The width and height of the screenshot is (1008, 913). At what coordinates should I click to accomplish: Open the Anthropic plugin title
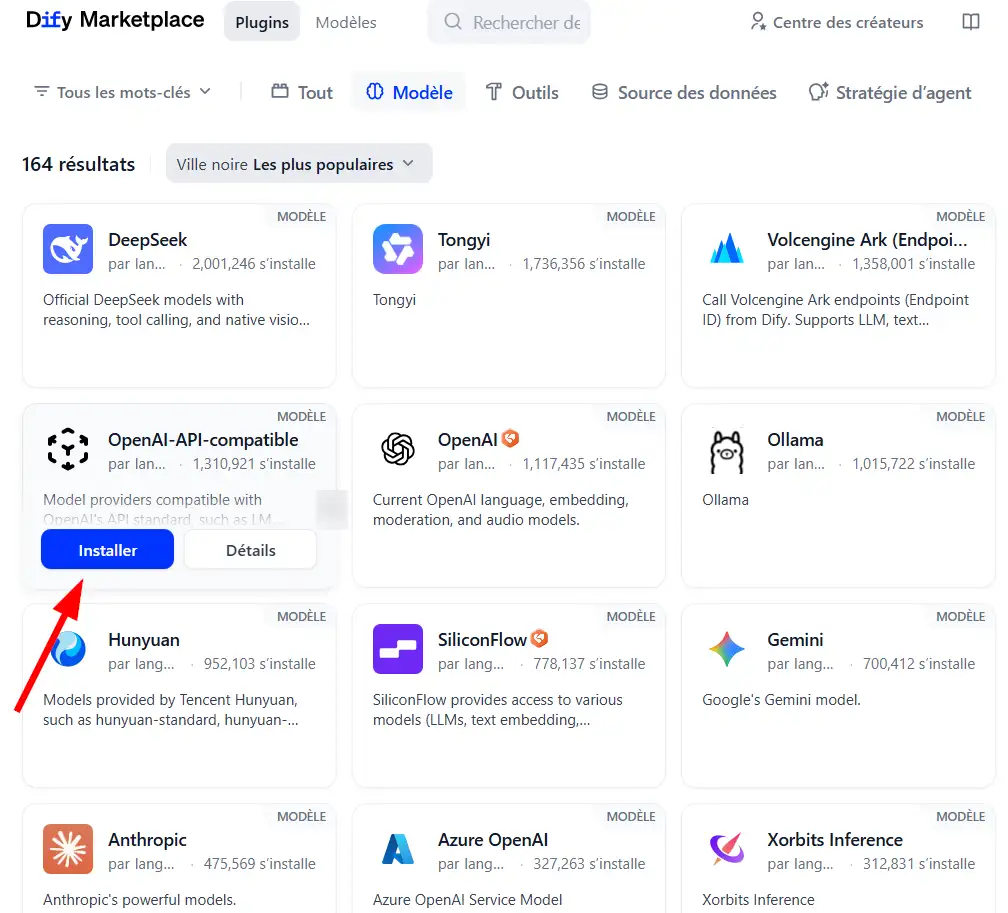coord(147,840)
